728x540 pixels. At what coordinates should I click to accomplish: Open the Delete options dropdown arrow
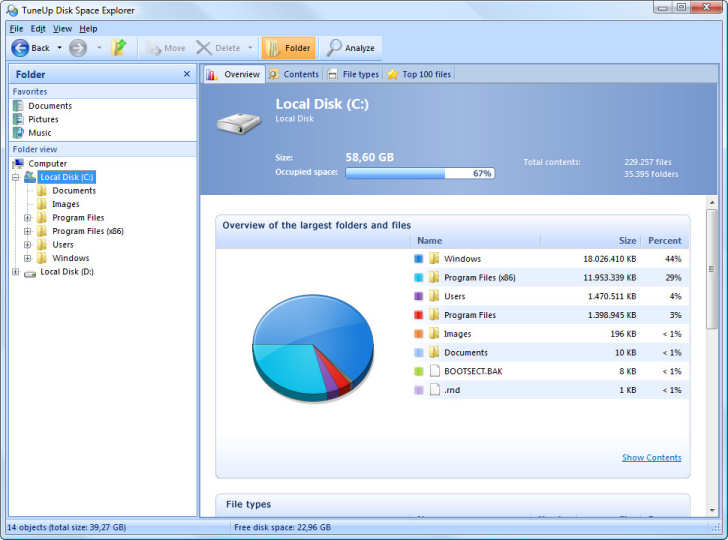tap(250, 48)
